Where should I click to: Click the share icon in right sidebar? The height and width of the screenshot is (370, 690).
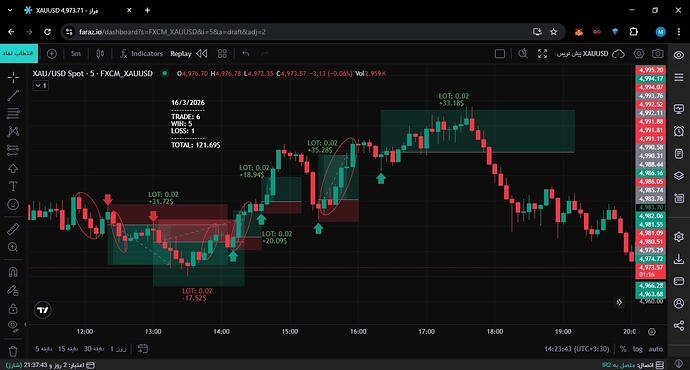[x=679, y=326]
